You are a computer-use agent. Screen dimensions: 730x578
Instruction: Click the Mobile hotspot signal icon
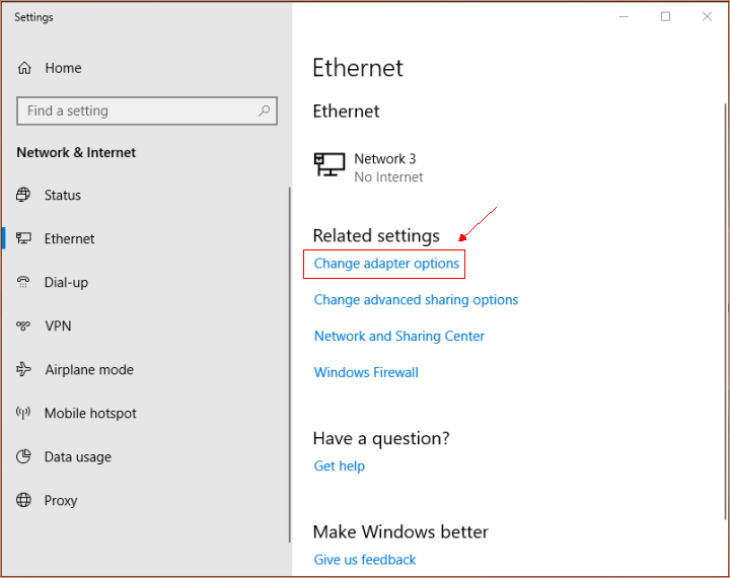[24, 413]
